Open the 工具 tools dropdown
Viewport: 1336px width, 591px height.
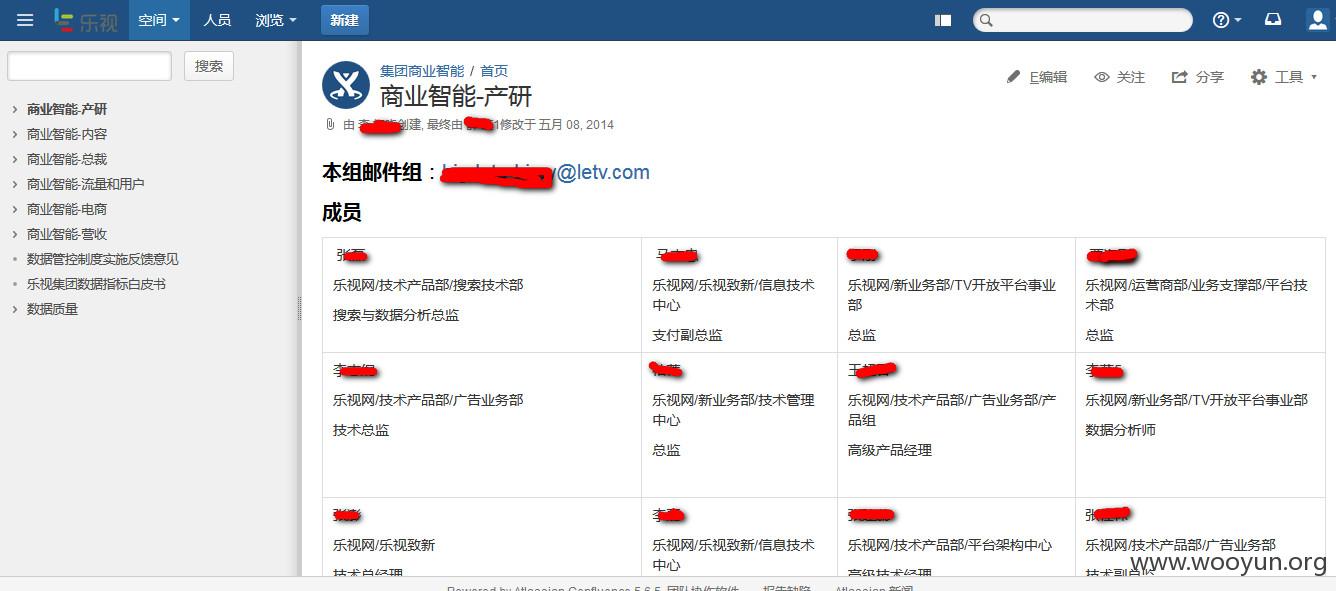click(x=1296, y=77)
